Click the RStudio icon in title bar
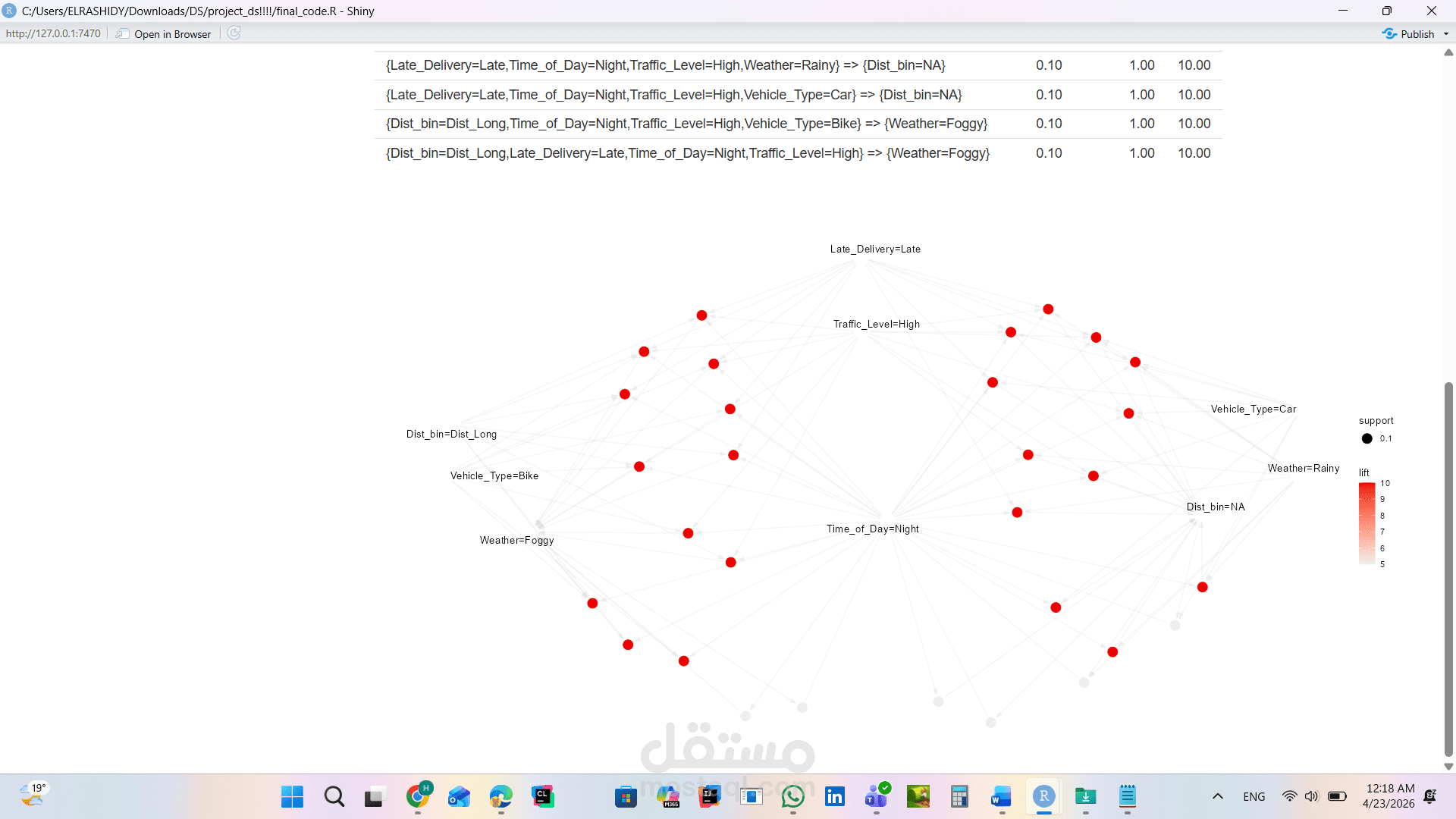This screenshot has height=819, width=1456. click(x=9, y=11)
